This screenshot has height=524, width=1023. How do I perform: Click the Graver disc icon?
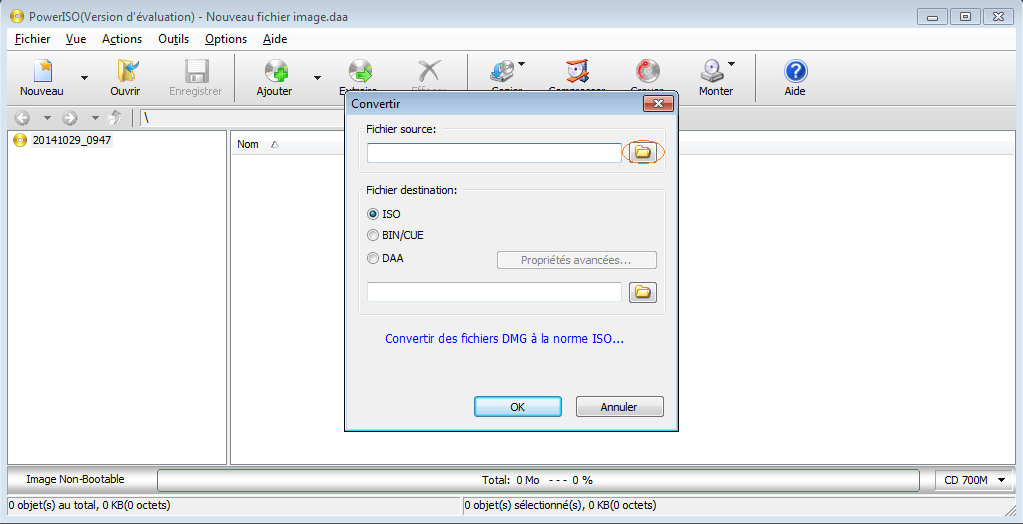(x=647, y=71)
